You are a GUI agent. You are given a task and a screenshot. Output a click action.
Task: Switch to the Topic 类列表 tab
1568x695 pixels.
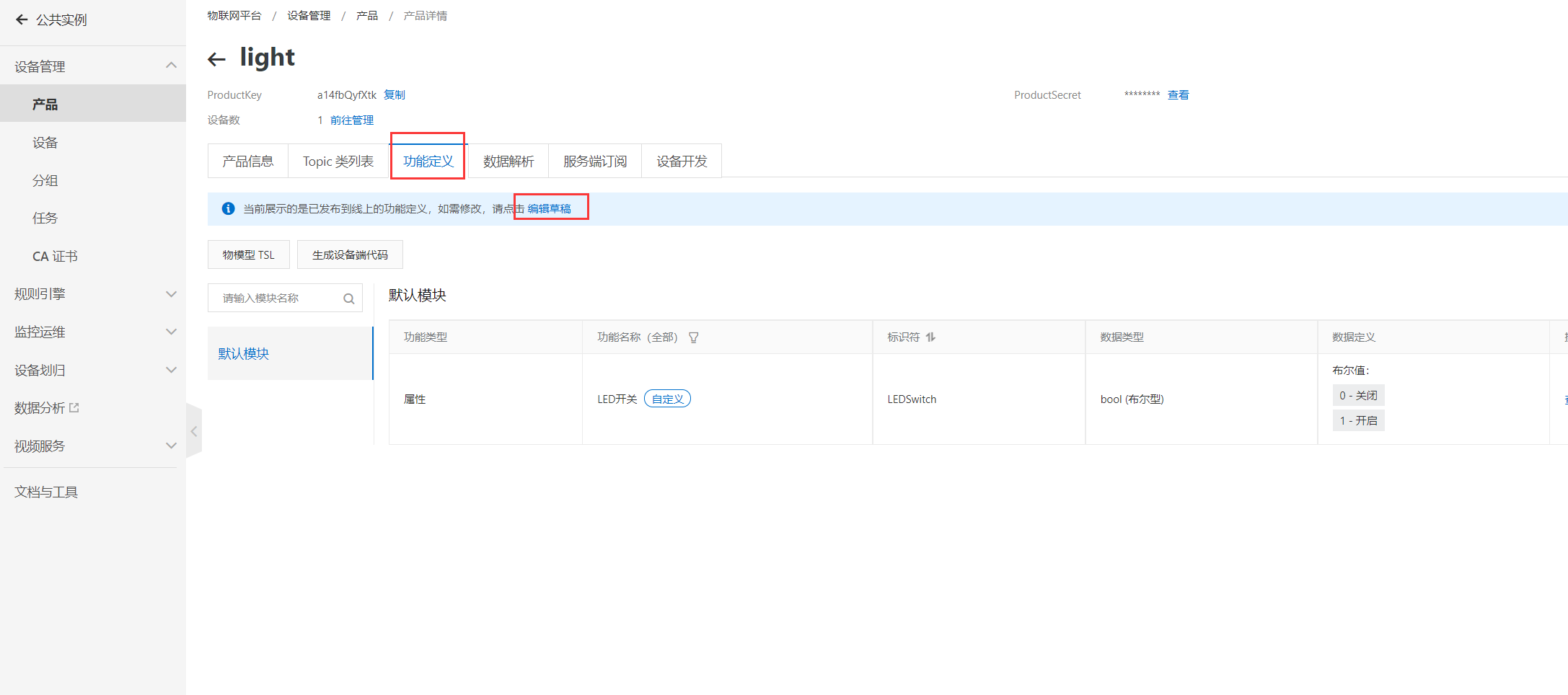pos(338,161)
